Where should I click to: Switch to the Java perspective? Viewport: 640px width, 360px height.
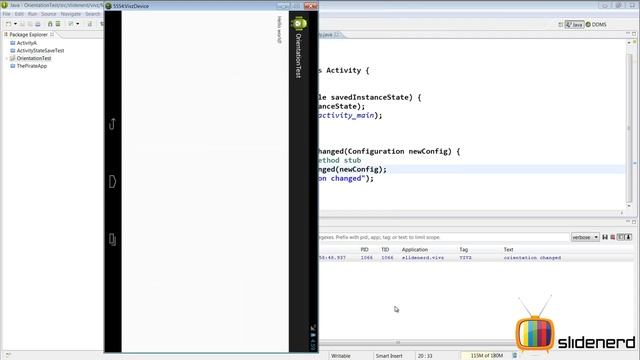pyautogui.click(x=574, y=24)
